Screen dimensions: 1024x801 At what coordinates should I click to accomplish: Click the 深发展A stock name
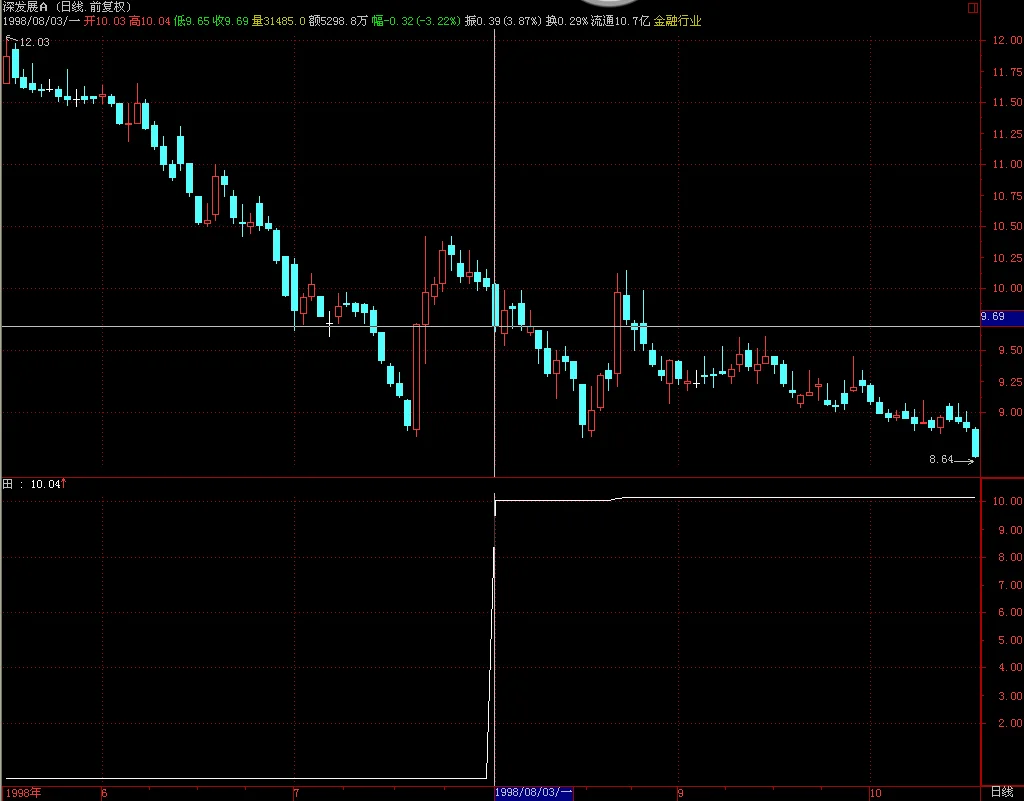[25, 7]
